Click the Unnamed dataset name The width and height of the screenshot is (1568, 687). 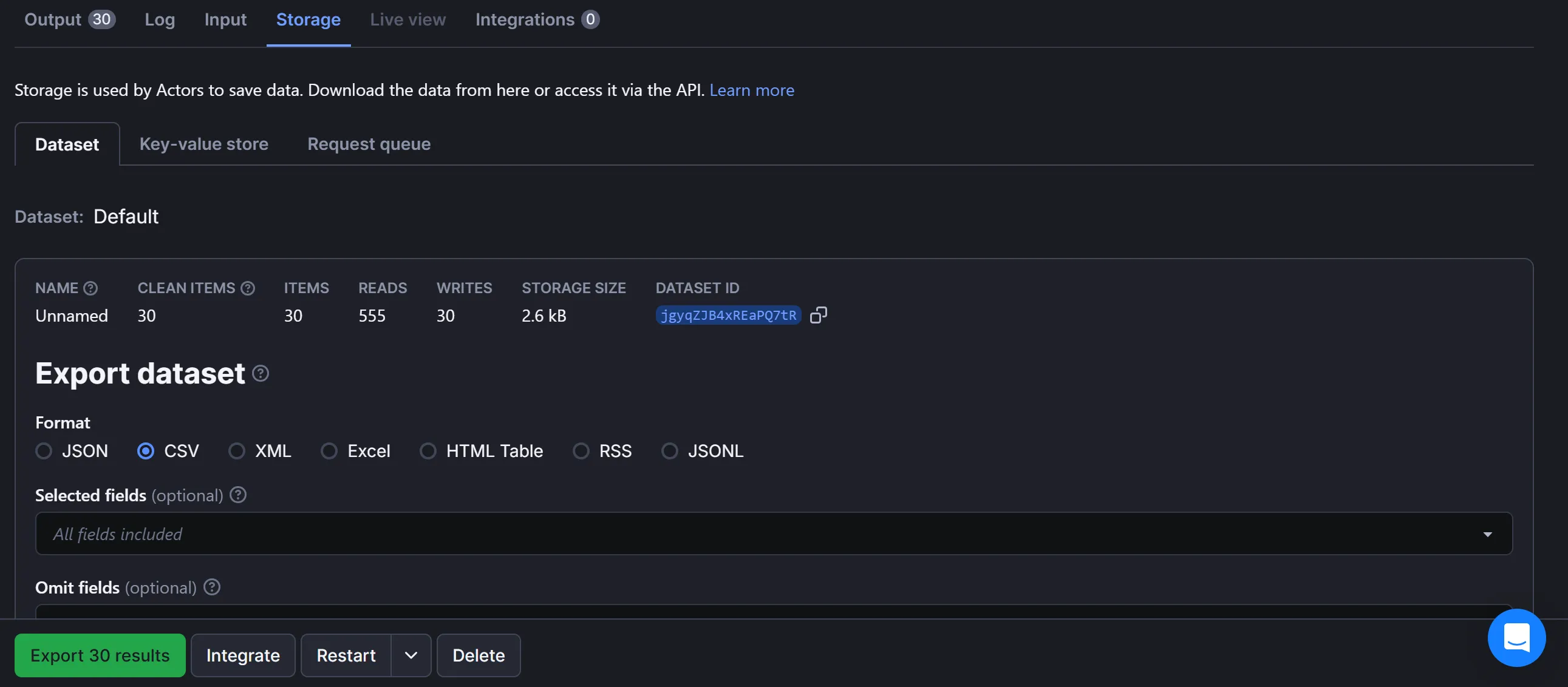point(71,315)
